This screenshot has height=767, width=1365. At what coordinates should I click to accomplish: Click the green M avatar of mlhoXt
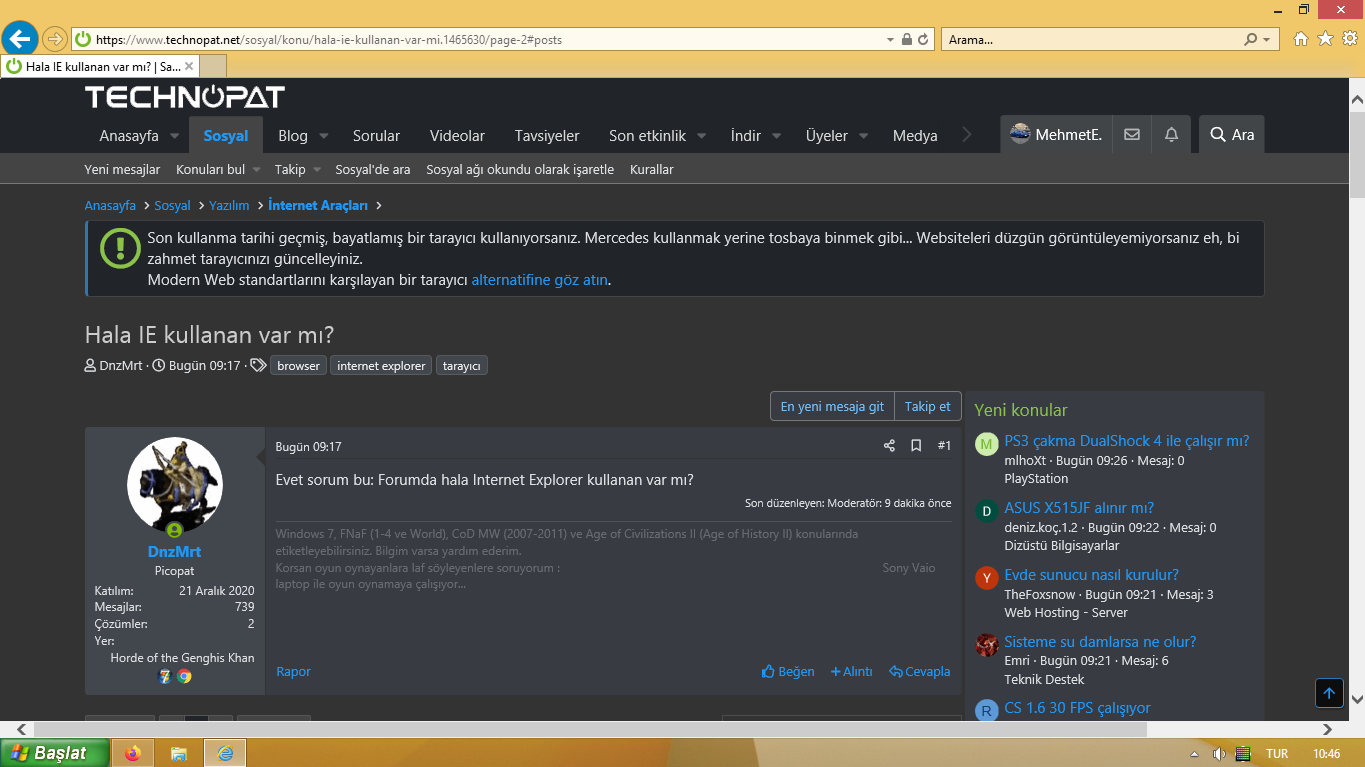coord(987,444)
